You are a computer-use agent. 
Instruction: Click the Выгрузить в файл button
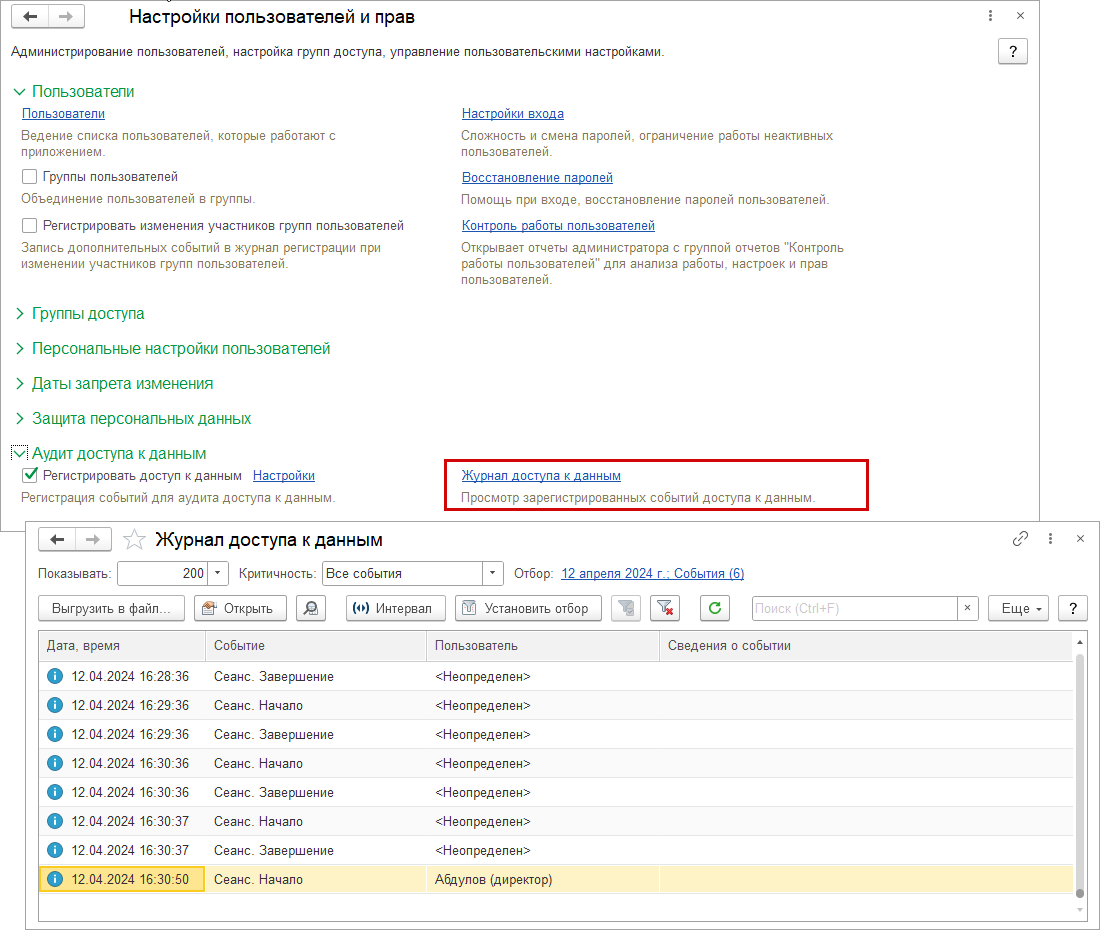pos(111,608)
